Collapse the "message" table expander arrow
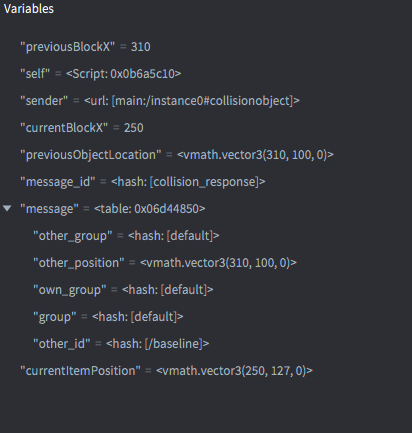 7,209
